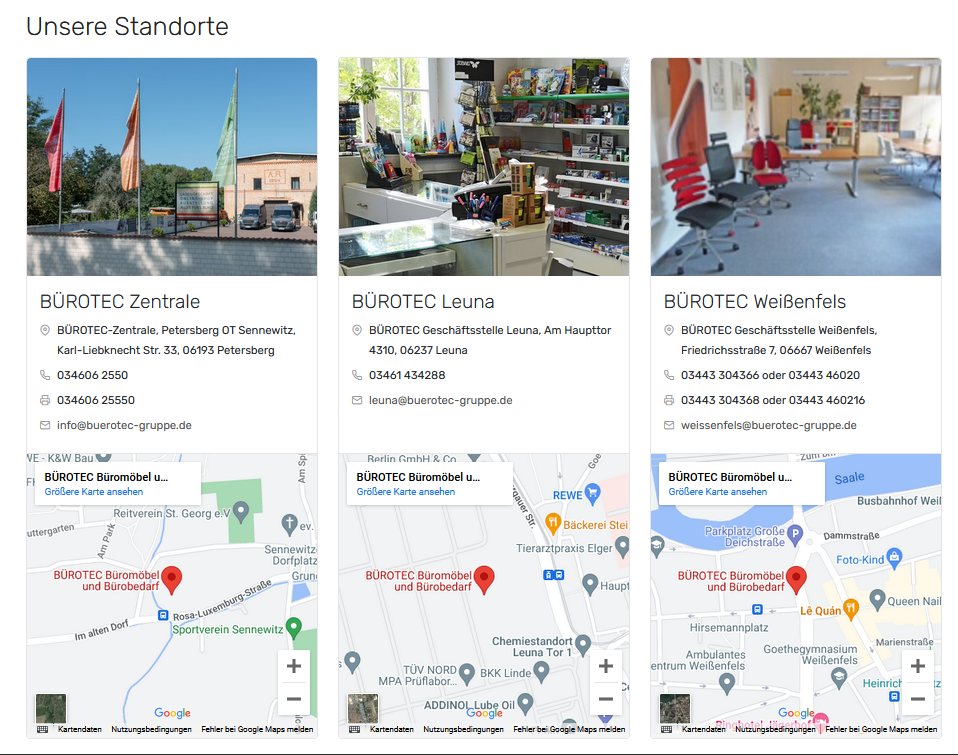Image resolution: width=958 pixels, height=755 pixels.
Task: Zoom in on the Weißenfels map
Action: point(917,666)
